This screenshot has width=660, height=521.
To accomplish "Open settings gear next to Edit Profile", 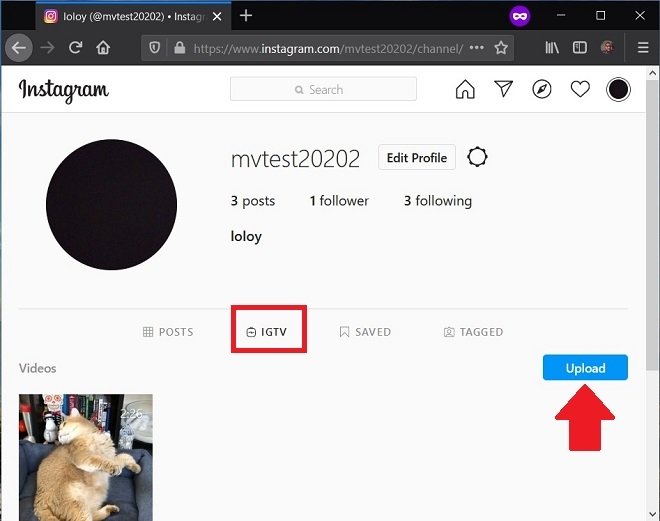I will click(477, 157).
